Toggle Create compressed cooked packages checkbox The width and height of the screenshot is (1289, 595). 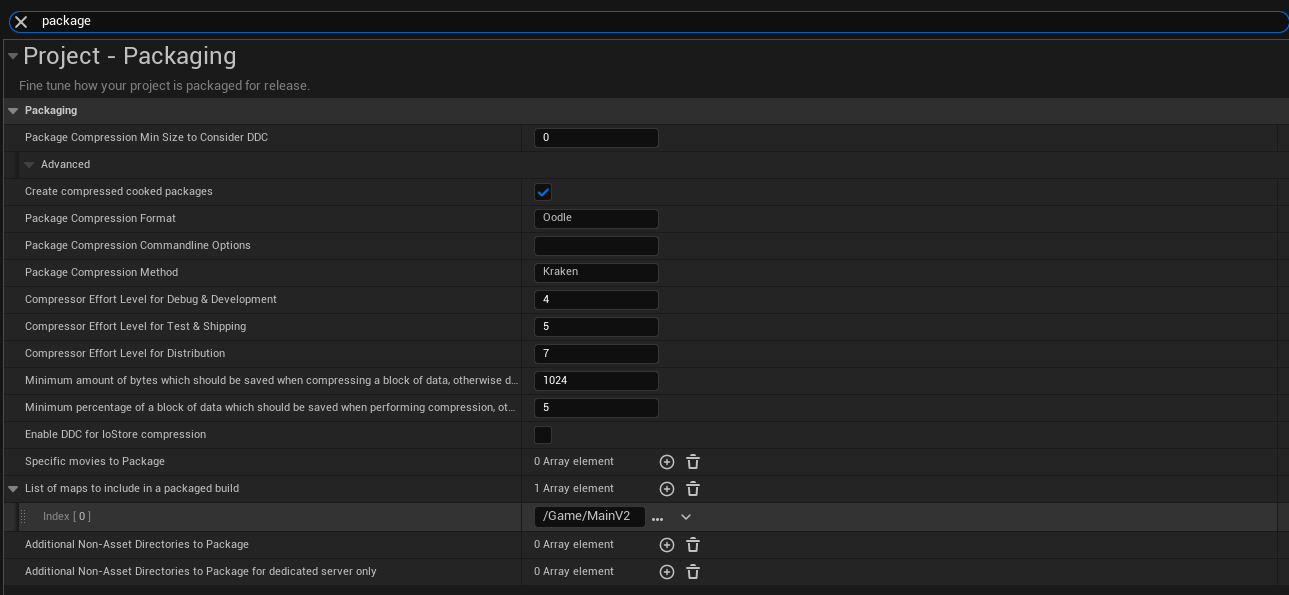pos(543,192)
